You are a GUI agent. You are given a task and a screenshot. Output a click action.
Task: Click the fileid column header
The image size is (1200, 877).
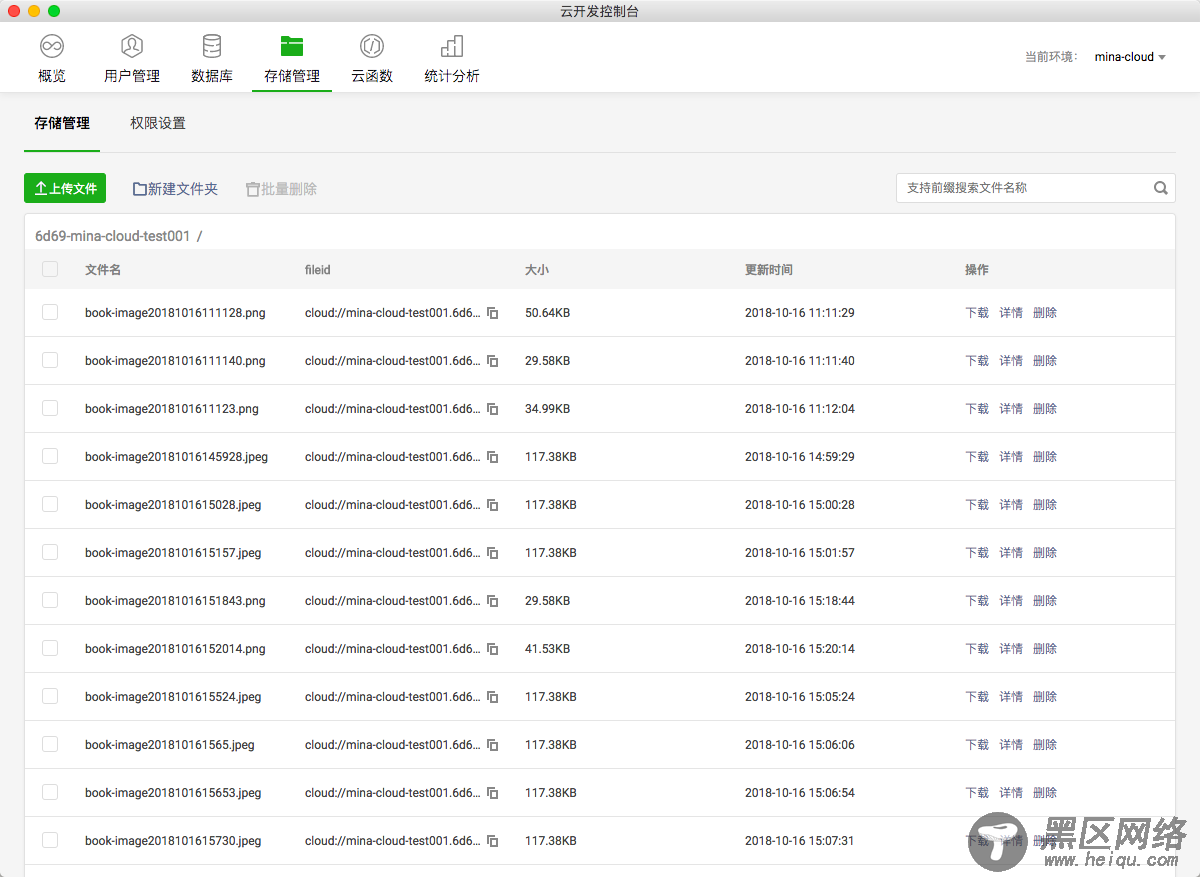point(318,270)
